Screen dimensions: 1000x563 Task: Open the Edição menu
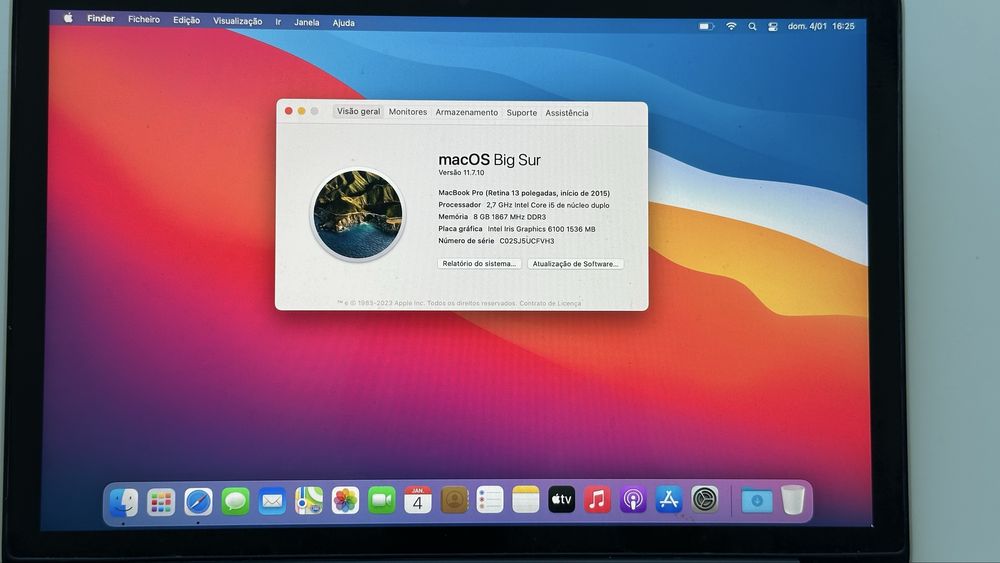pyautogui.click(x=186, y=20)
